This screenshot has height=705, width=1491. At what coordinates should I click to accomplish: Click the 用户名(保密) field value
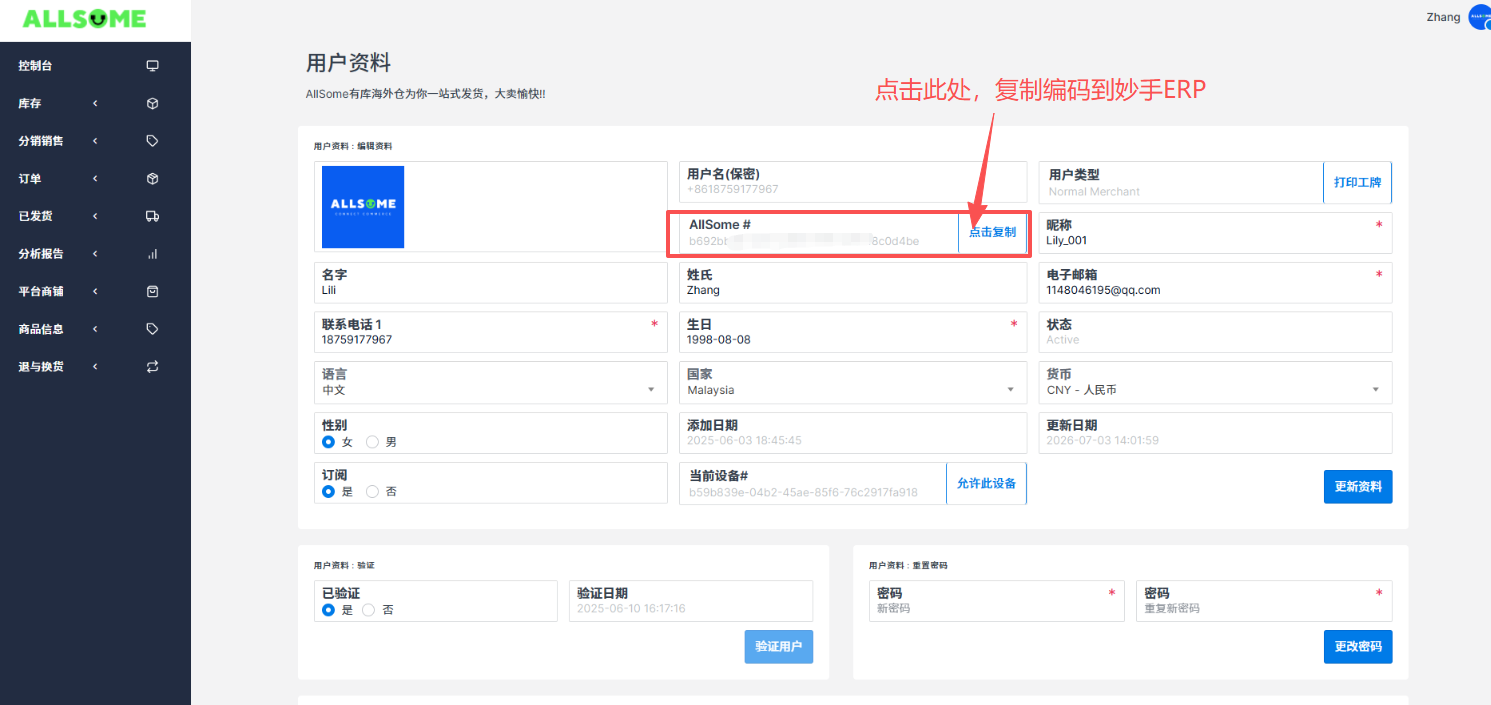[x=733, y=189]
